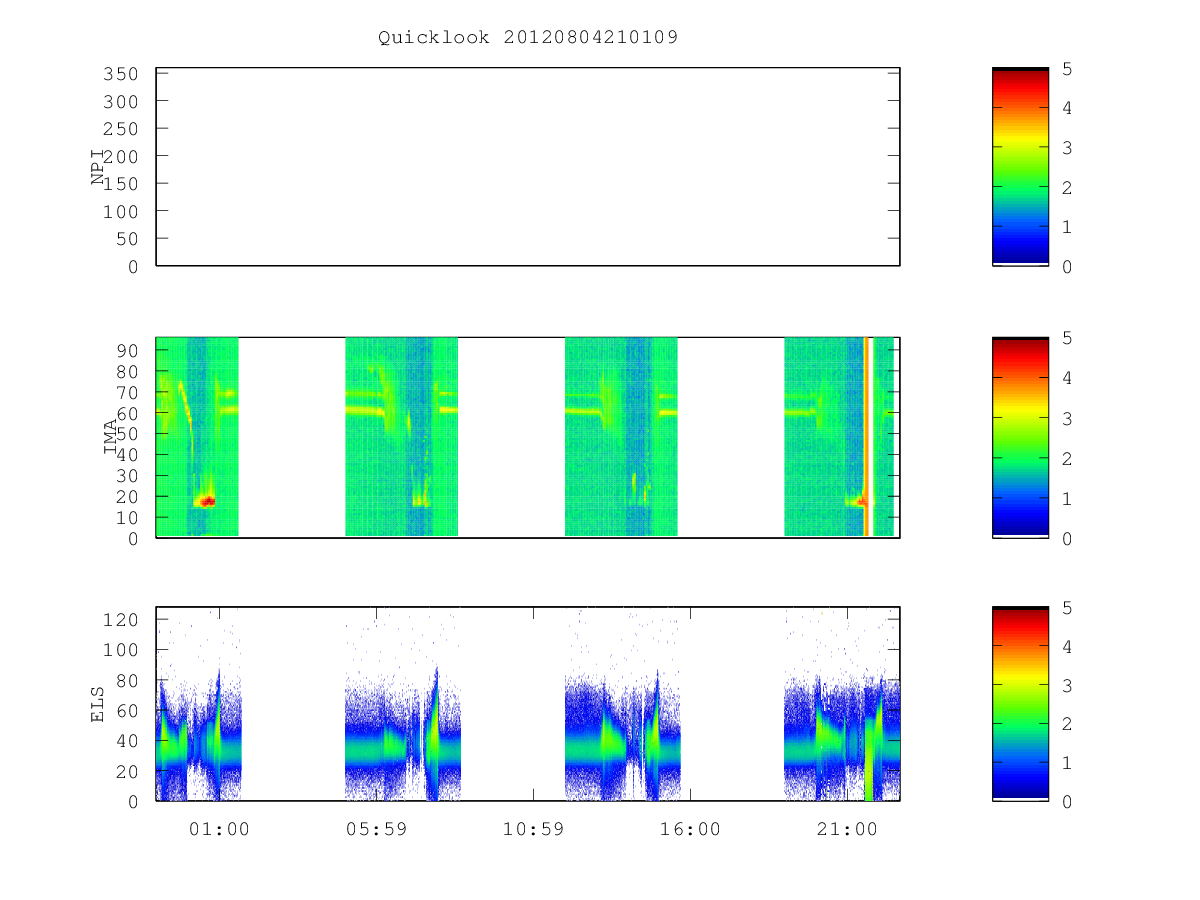Click the 01:00 time tick label

[x=219, y=829]
